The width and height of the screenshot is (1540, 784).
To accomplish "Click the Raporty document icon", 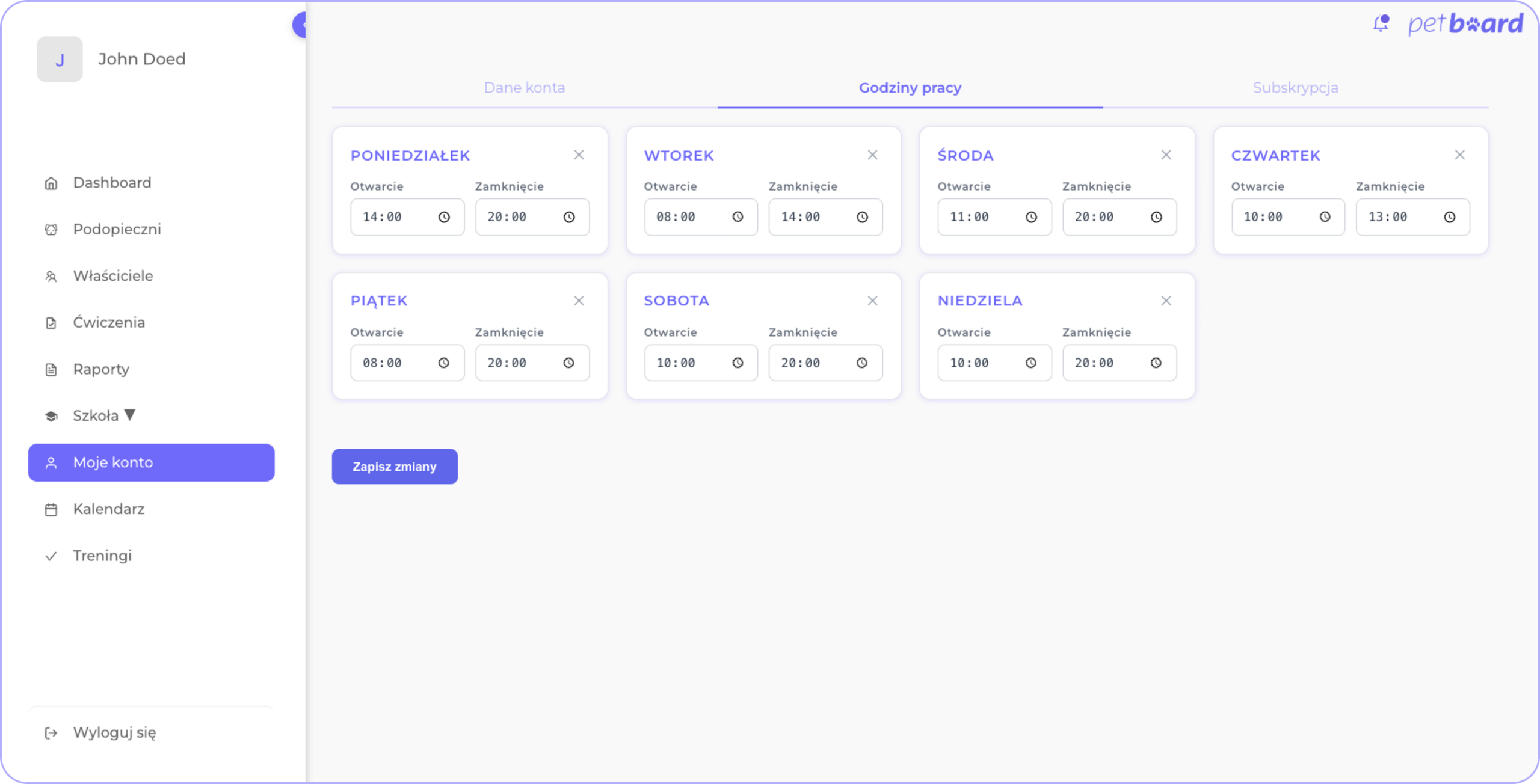I will click(x=51, y=370).
